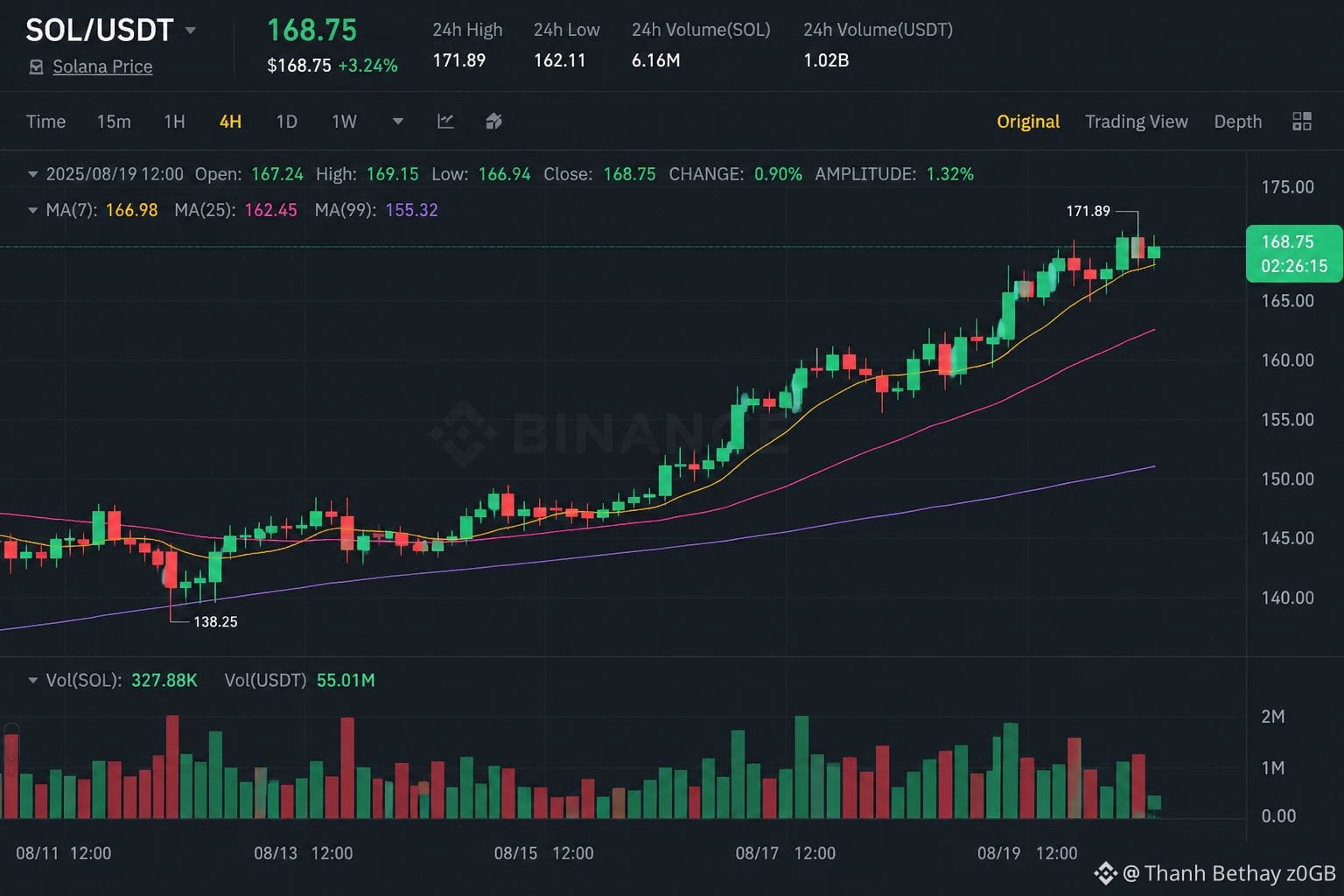Click the Open value 167.24
The width and height of the screenshot is (1344, 896).
pos(277,174)
